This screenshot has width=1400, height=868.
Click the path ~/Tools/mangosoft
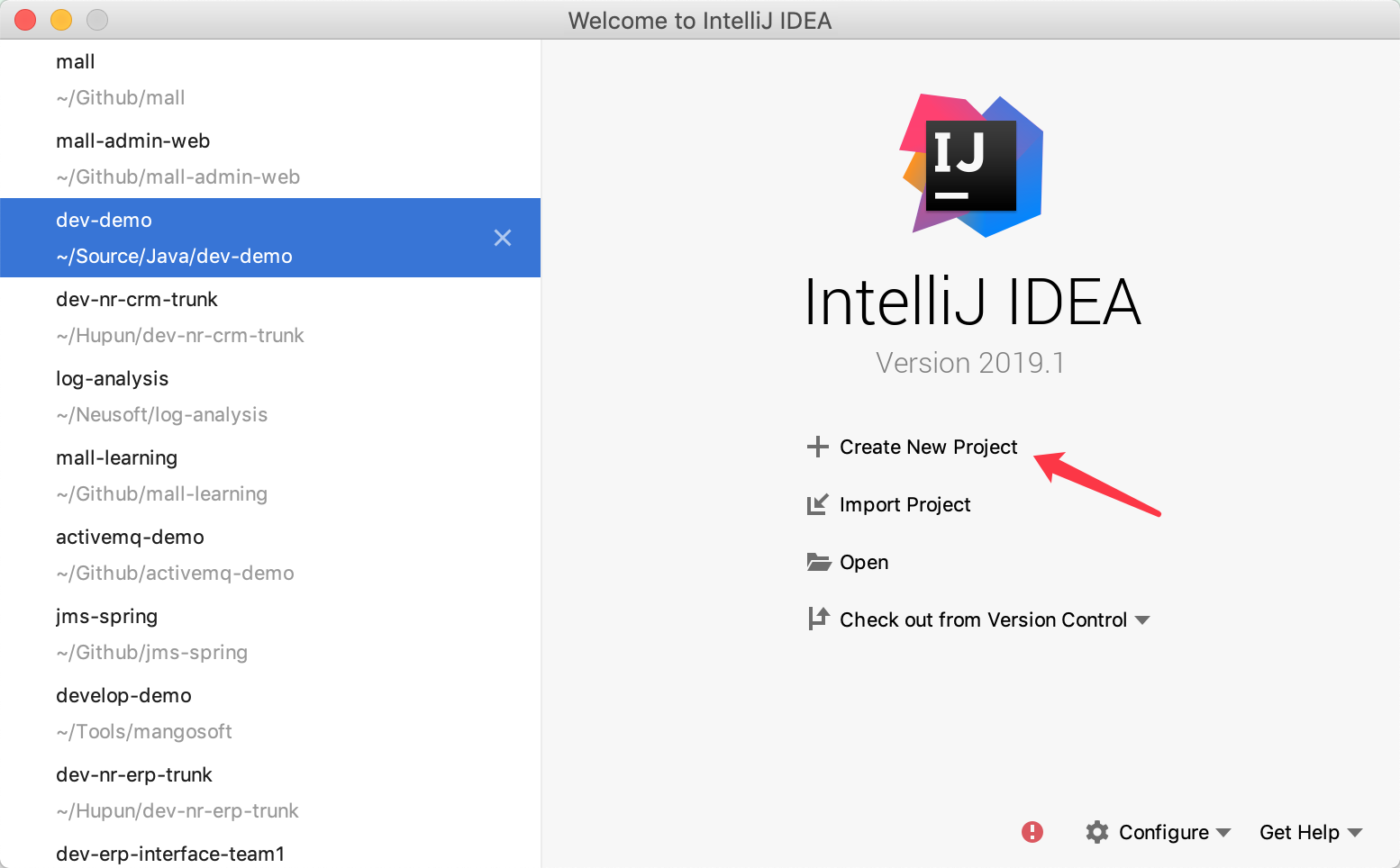coord(144,731)
